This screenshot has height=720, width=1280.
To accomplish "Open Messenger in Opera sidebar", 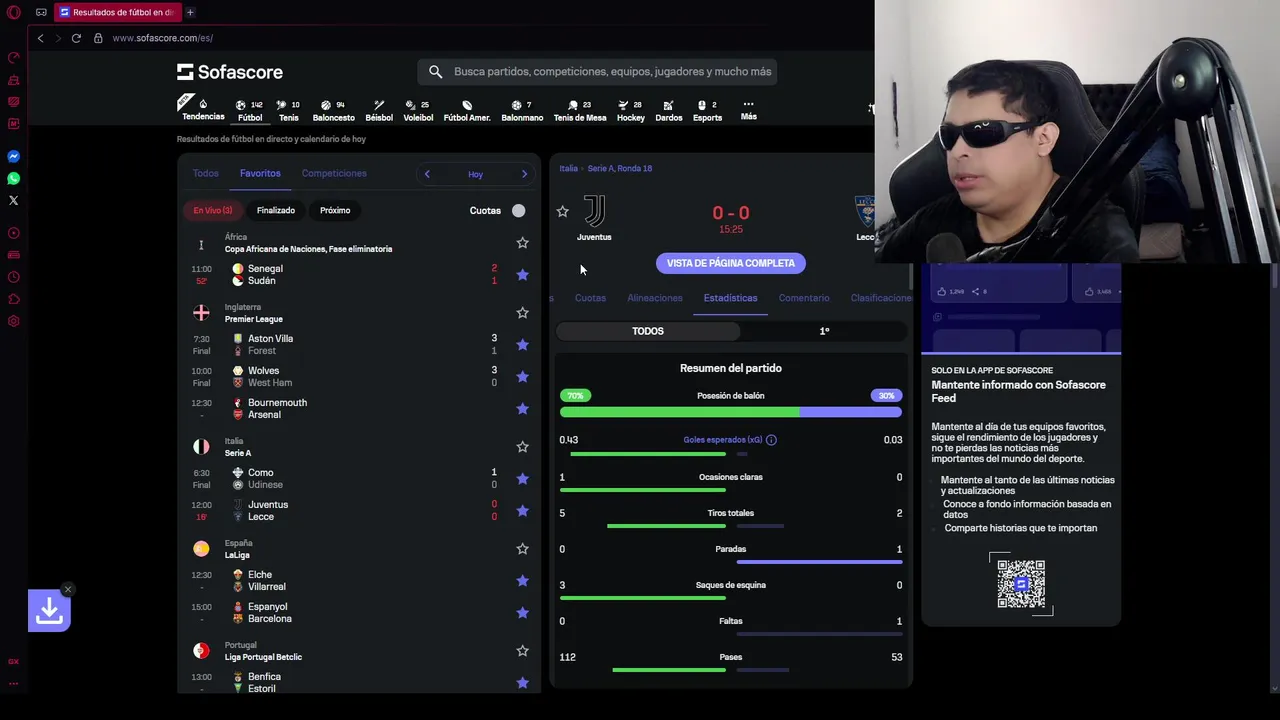I will tap(14, 156).
